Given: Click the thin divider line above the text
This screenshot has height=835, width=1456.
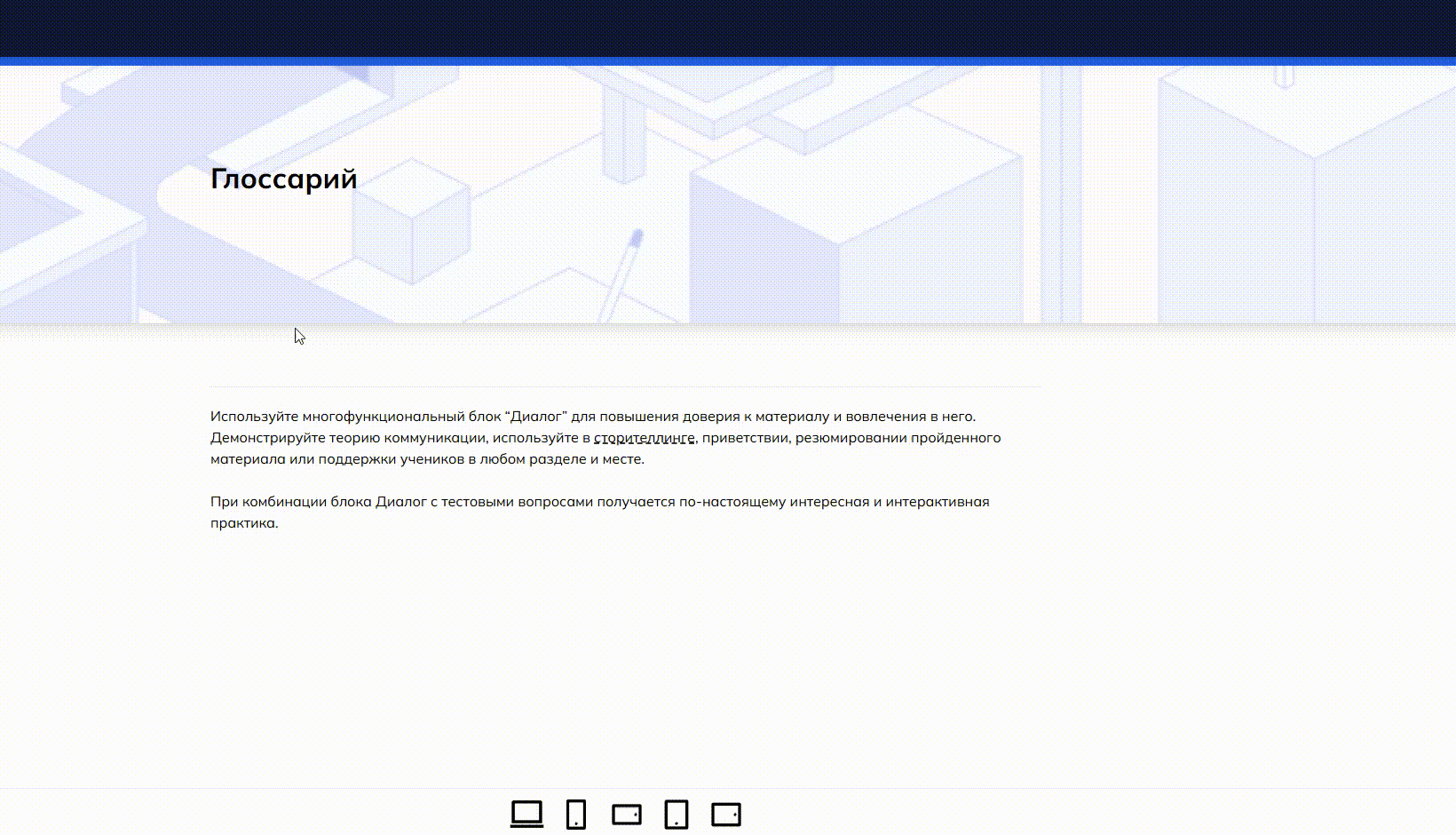Looking at the screenshot, I should [x=625, y=387].
